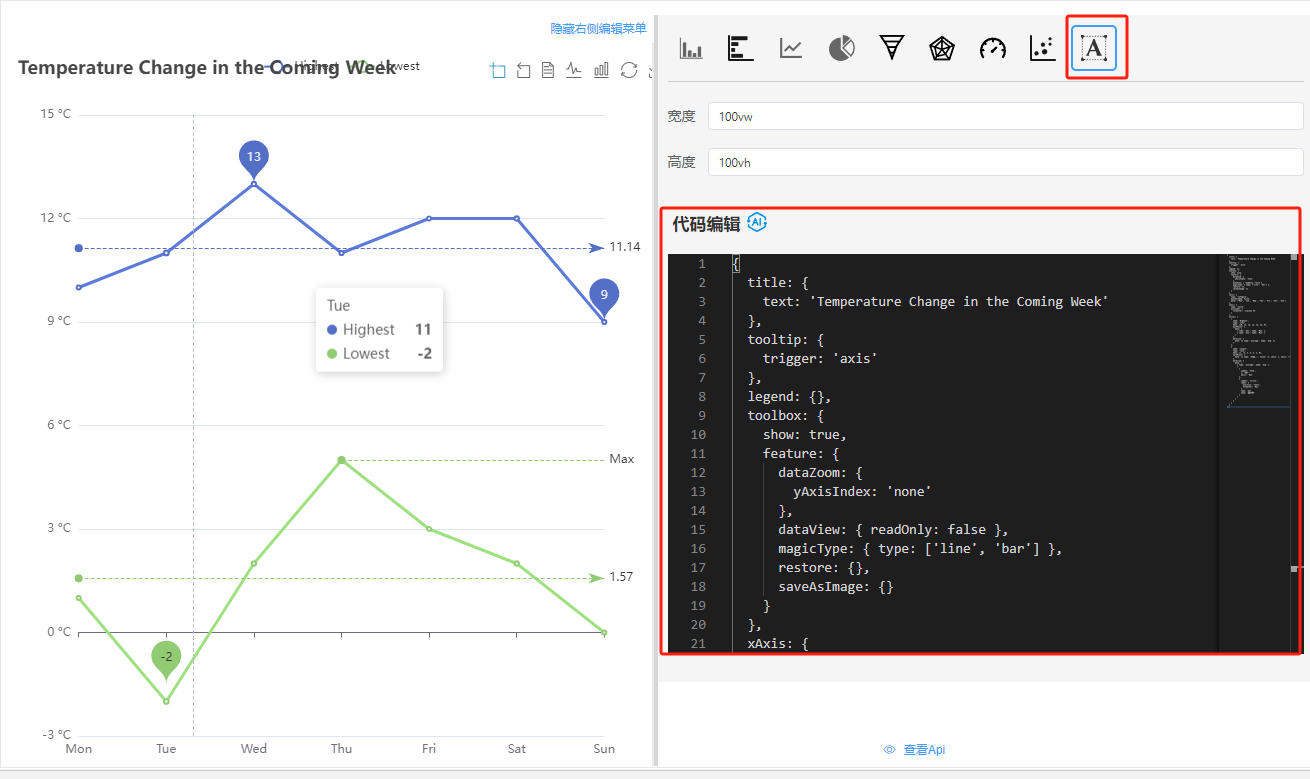Pick the pie chart type icon

click(841, 48)
